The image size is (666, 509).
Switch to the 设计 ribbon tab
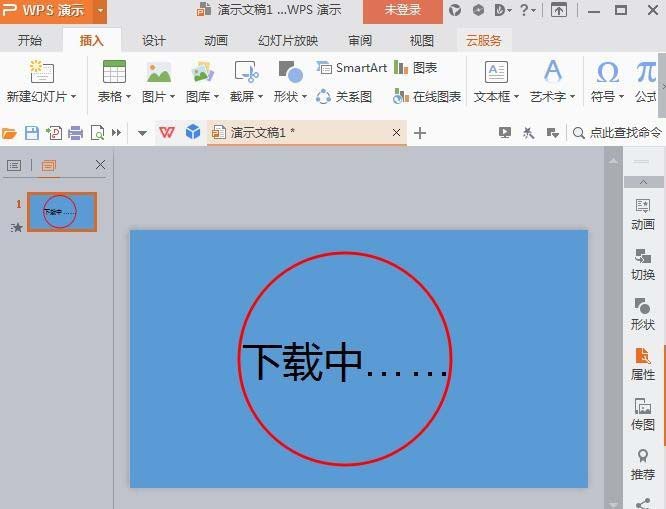[154, 41]
